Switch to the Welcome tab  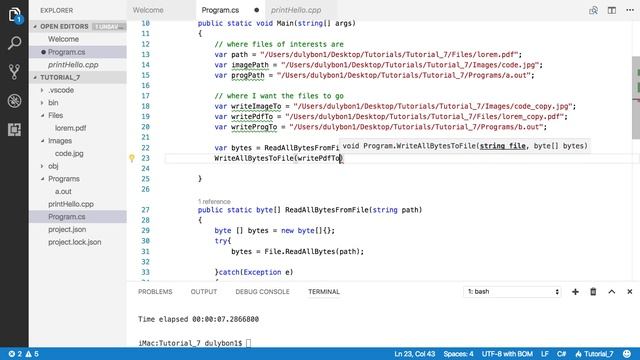point(148,10)
